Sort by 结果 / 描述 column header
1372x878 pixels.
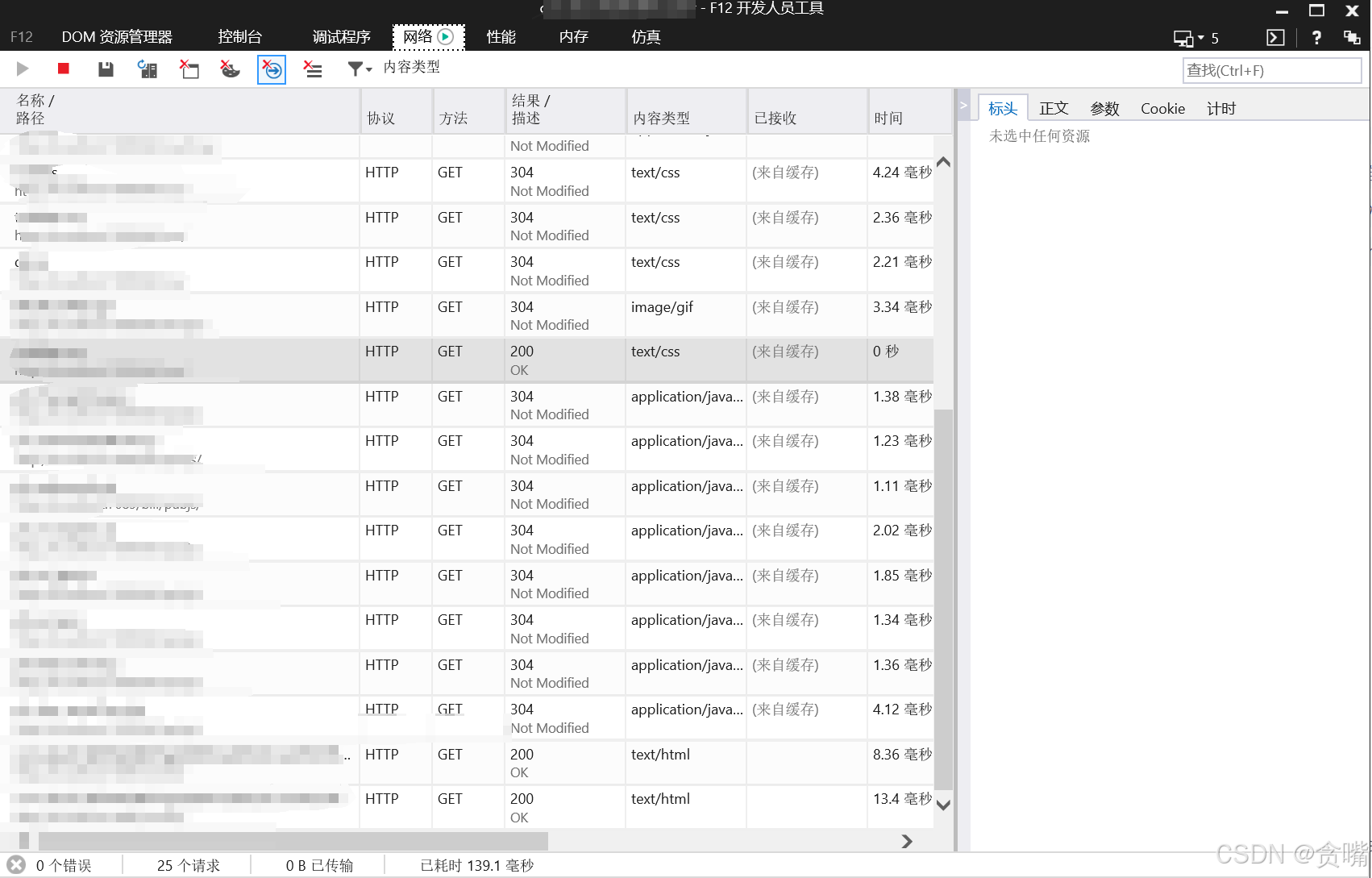(x=565, y=110)
